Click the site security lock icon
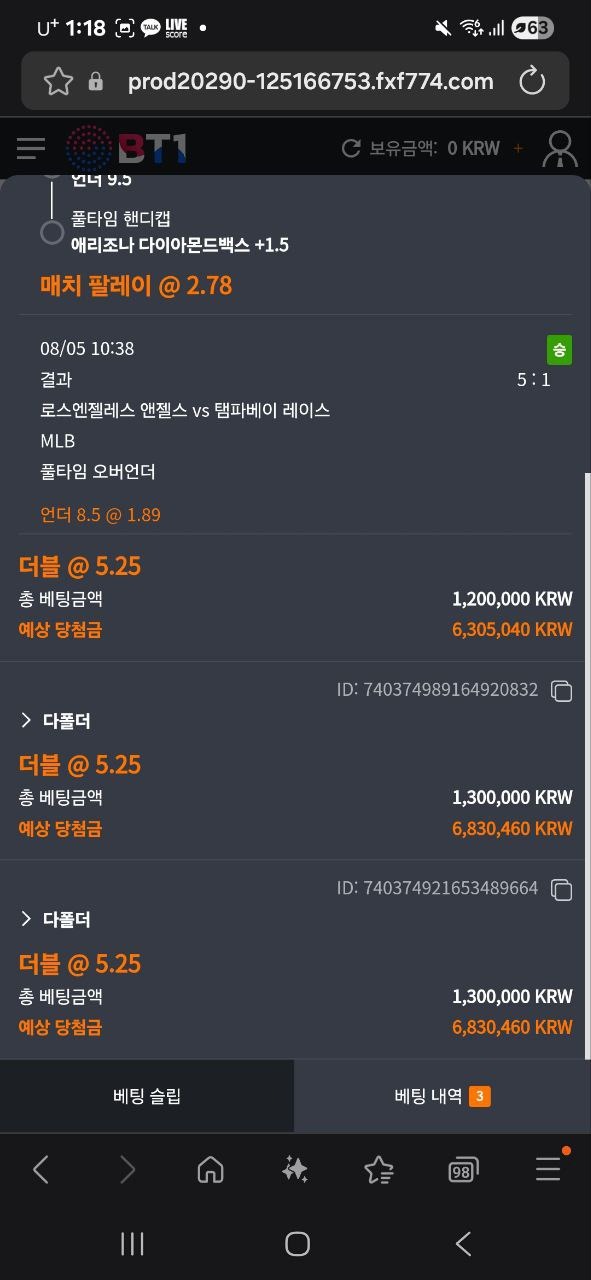 point(93,81)
